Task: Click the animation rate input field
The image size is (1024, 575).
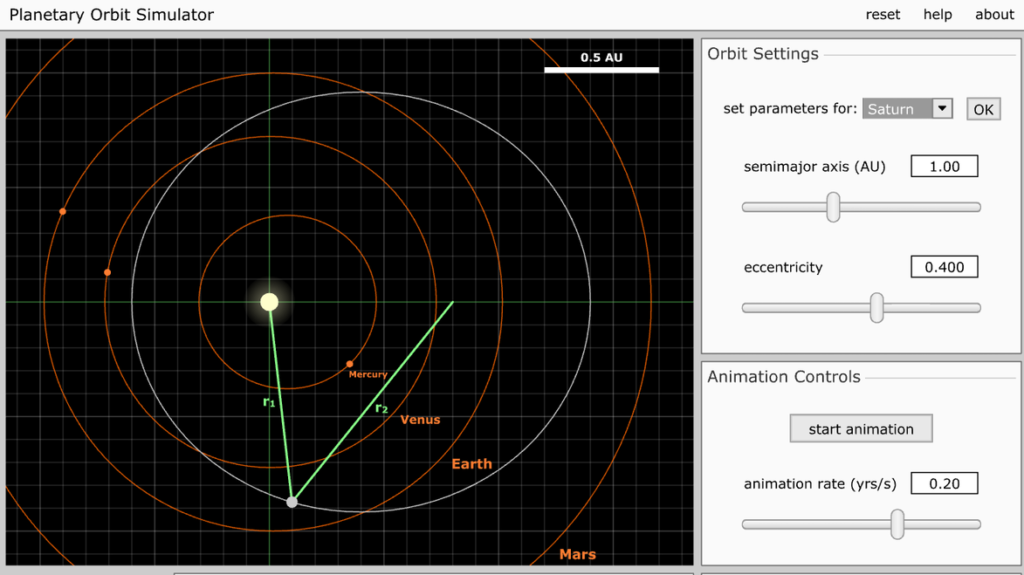Action: point(944,484)
